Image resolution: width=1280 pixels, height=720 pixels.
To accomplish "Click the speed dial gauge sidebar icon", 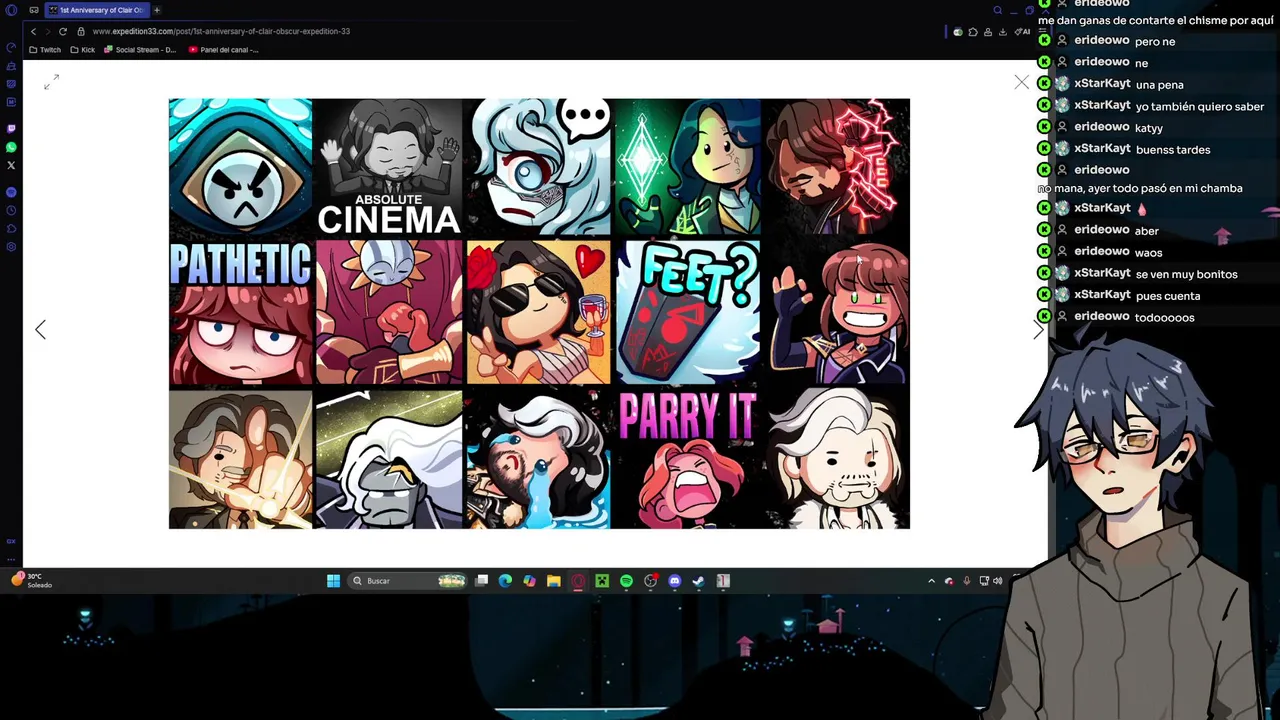I will pos(11,47).
